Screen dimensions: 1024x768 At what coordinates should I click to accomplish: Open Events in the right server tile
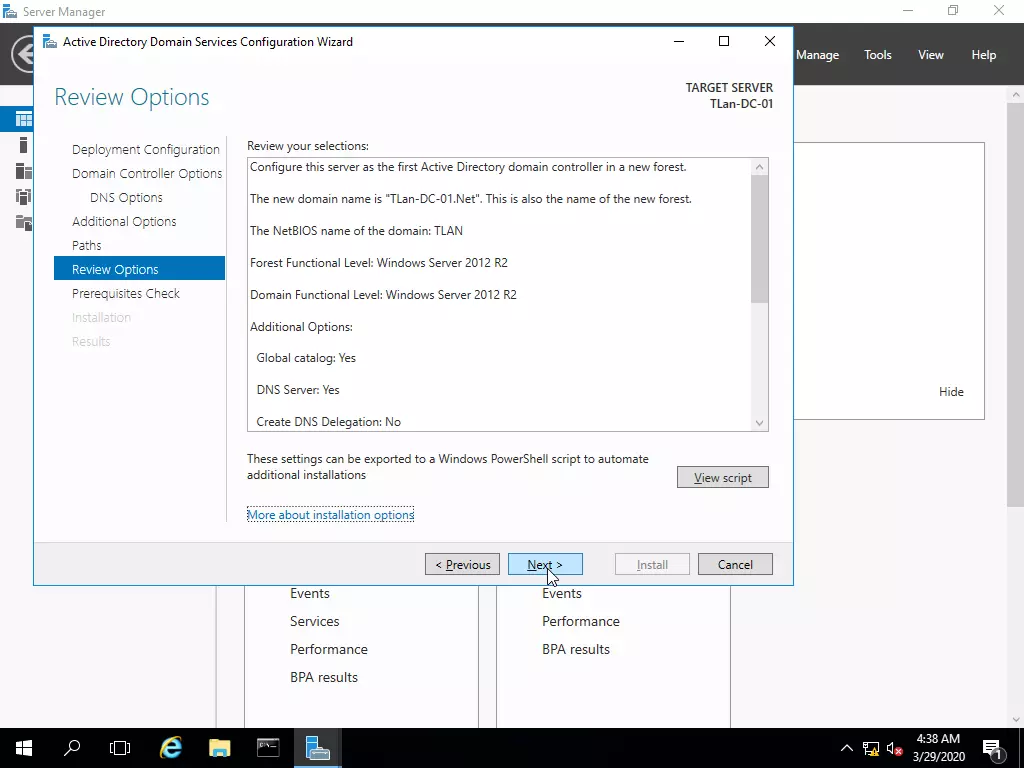tap(562, 593)
